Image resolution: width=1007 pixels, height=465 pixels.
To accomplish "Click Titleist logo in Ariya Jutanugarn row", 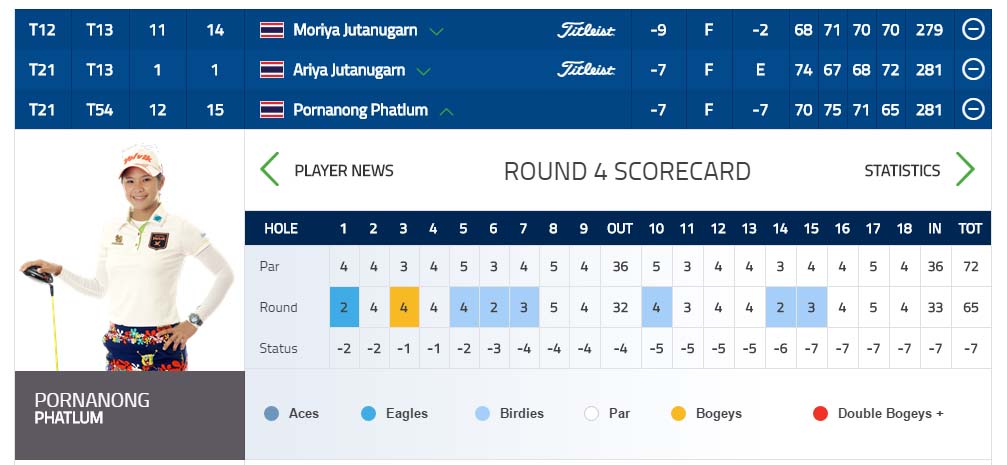I will pyautogui.click(x=586, y=70).
